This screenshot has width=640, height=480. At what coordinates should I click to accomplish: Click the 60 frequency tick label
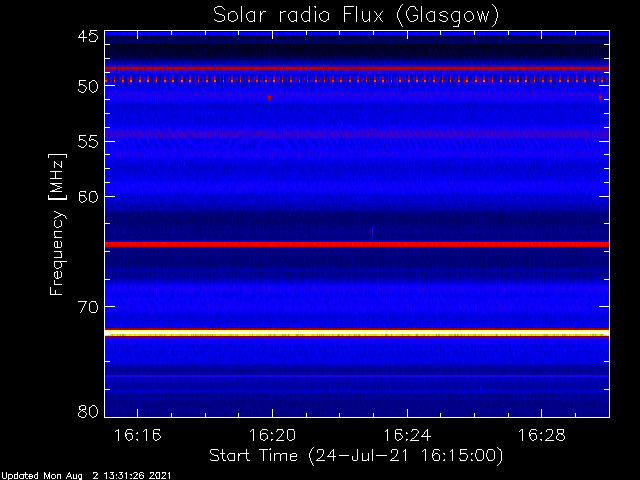point(88,196)
